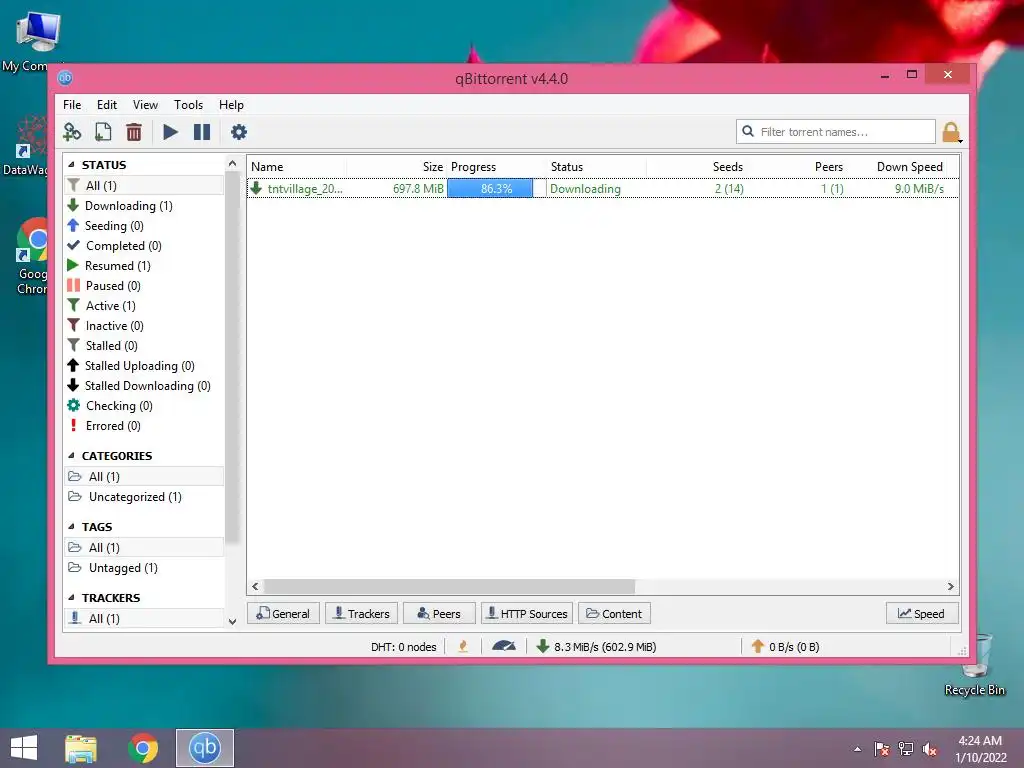Click the red Delete torrent trash icon
The height and width of the screenshot is (768, 1024).
(x=134, y=132)
